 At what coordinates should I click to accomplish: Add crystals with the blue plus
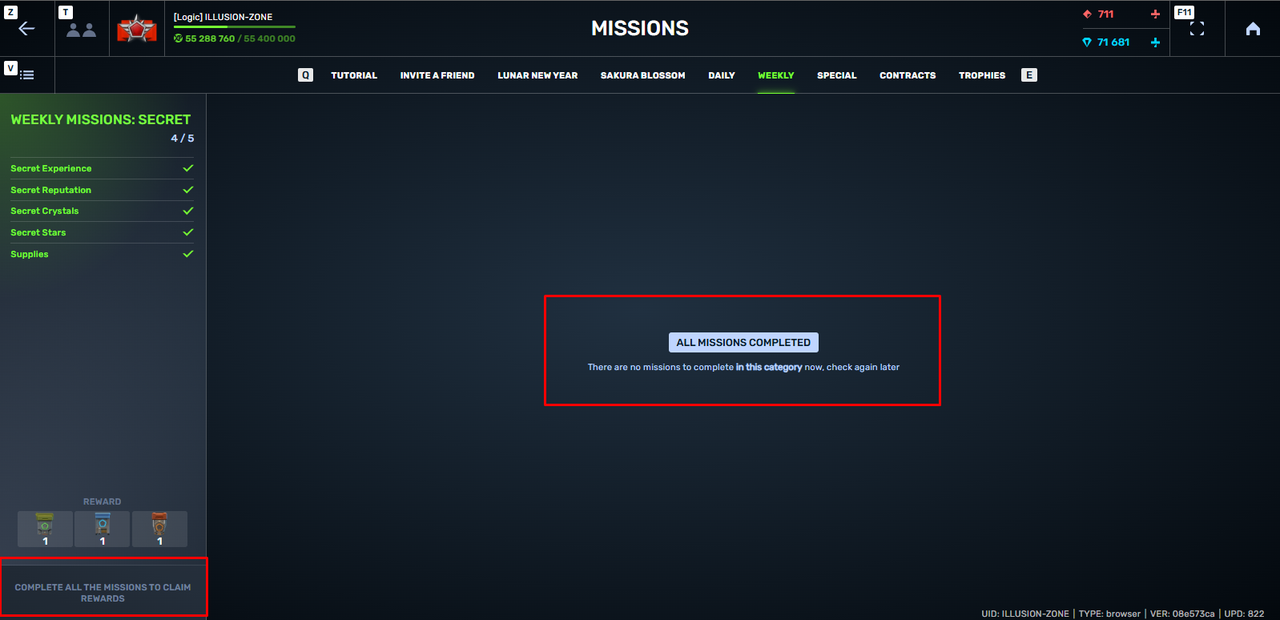1156,42
